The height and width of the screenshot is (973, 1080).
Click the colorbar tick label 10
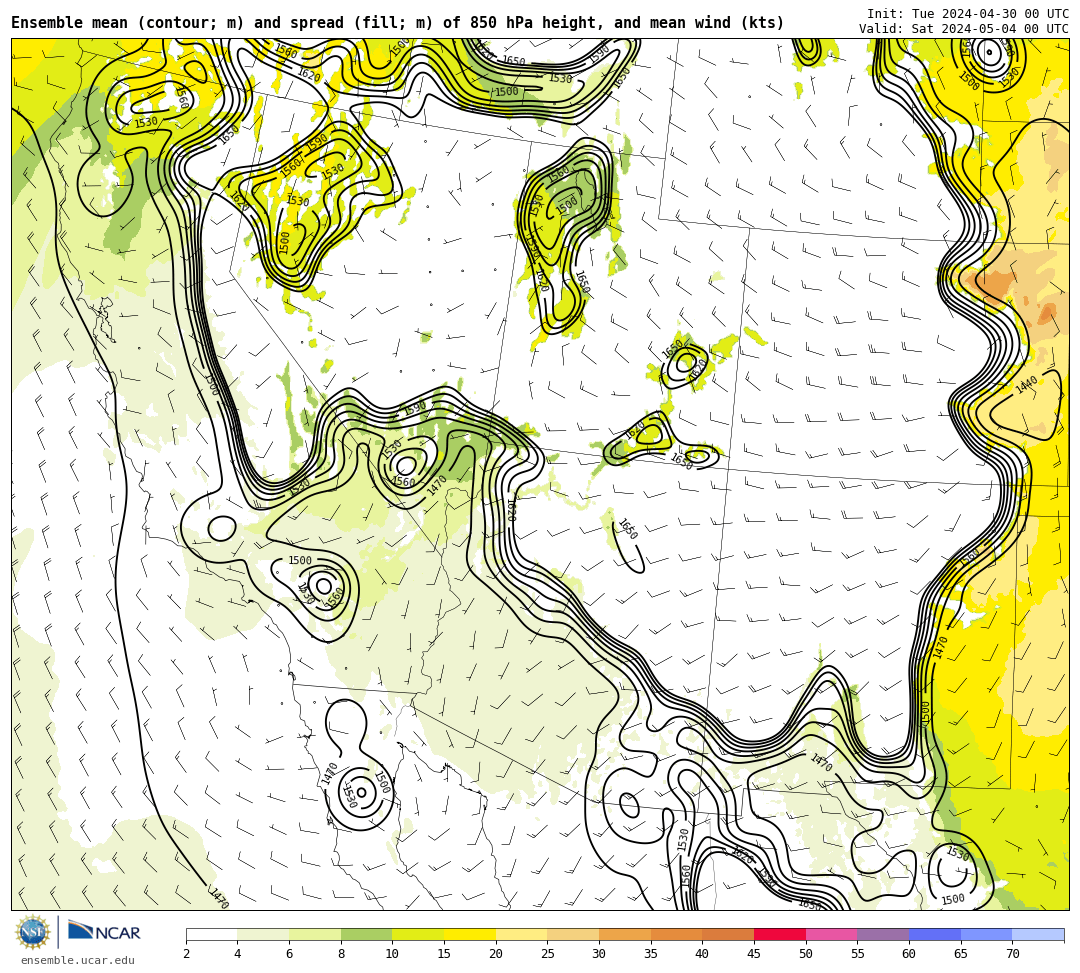[393, 954]
